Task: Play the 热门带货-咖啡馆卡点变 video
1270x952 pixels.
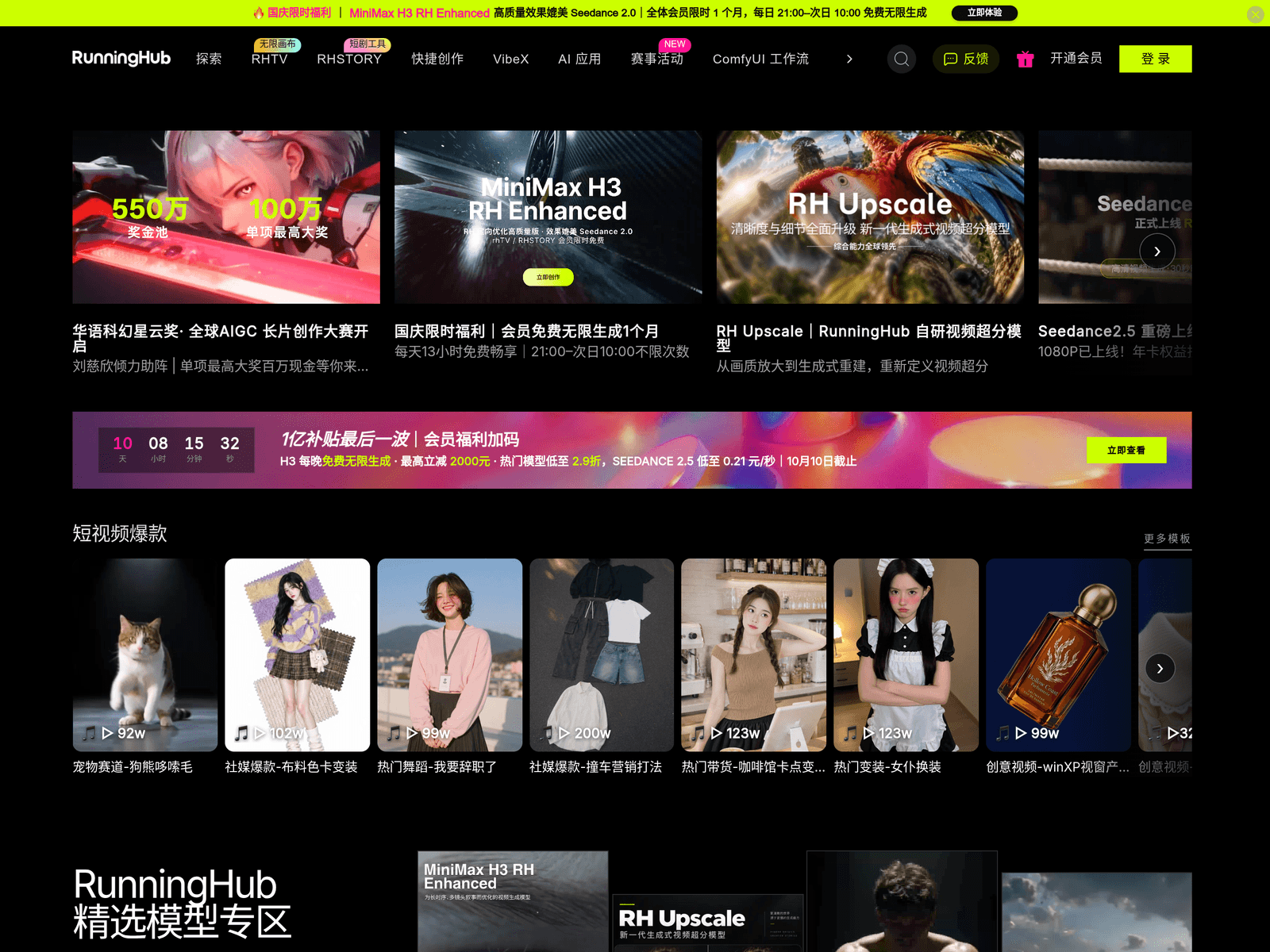Action: (753, 655)
